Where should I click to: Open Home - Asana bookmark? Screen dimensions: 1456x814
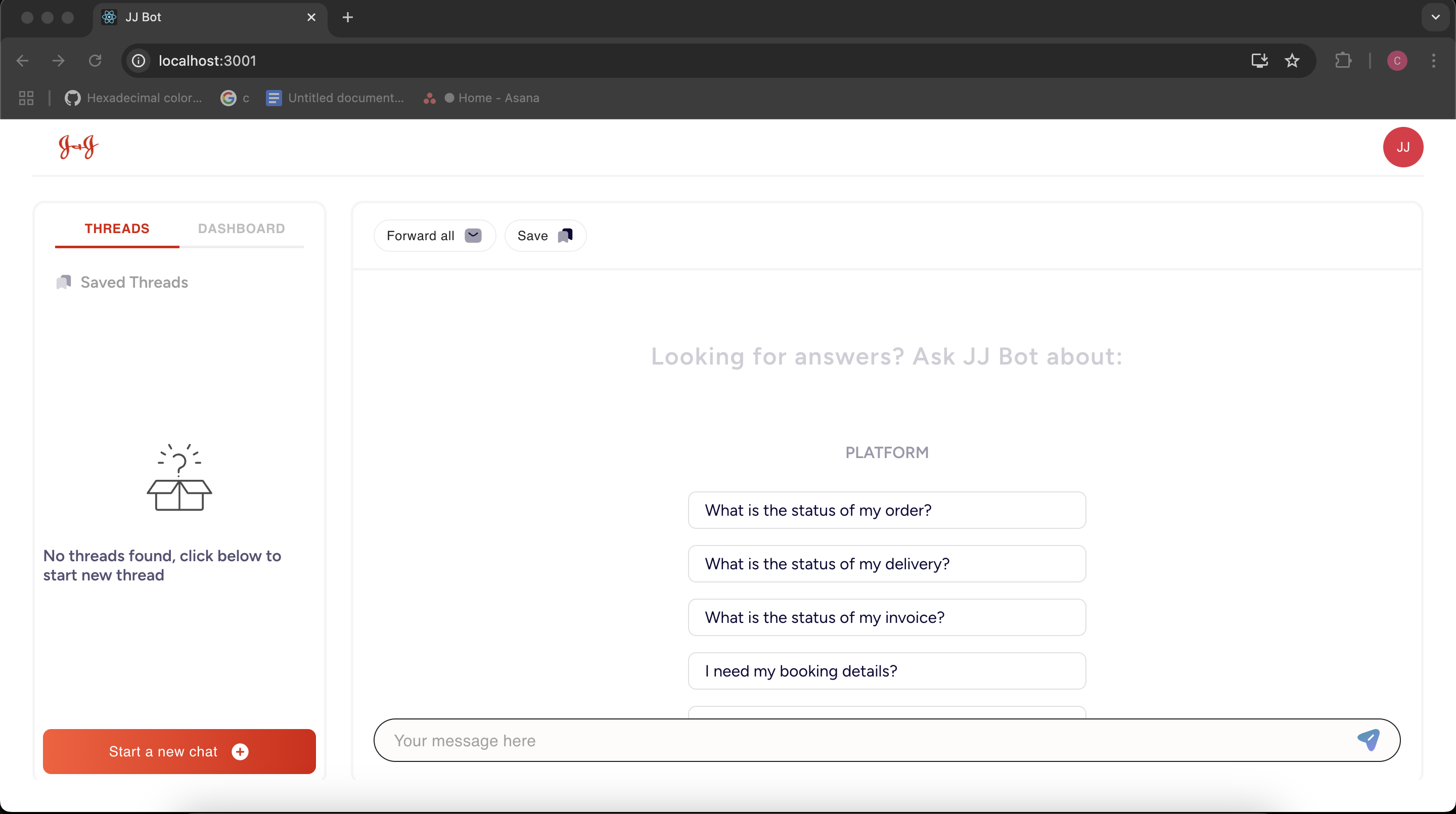481,98
